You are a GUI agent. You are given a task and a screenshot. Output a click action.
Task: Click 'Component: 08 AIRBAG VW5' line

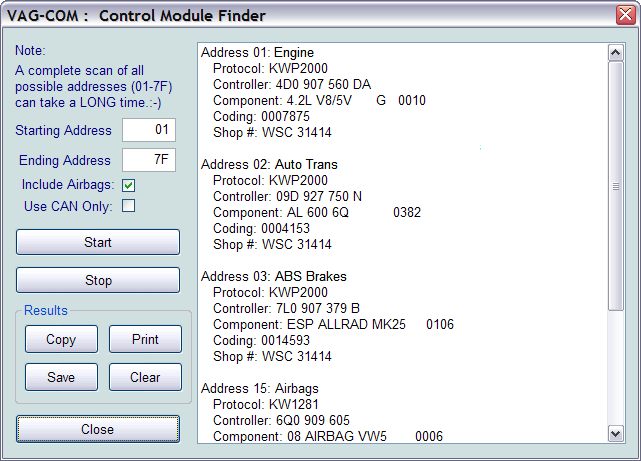click(x=328, y=436)
